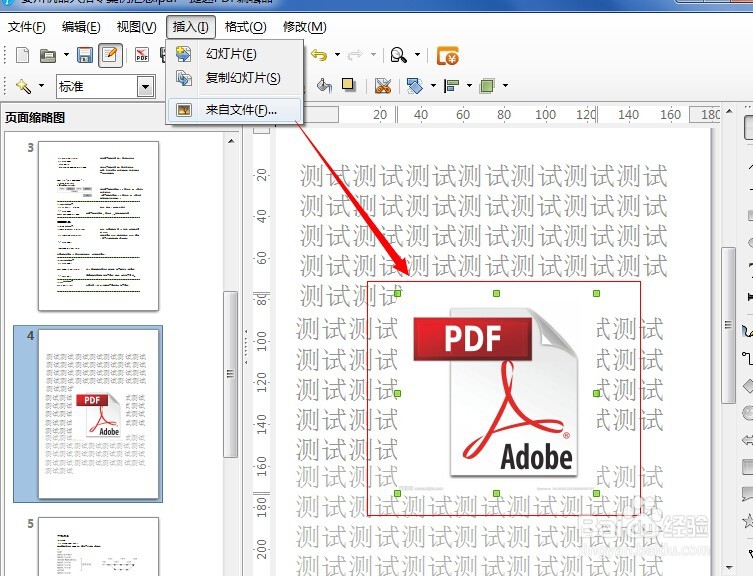Expand the Undo history dropdown arrow
753x576 pixels.
337,55
